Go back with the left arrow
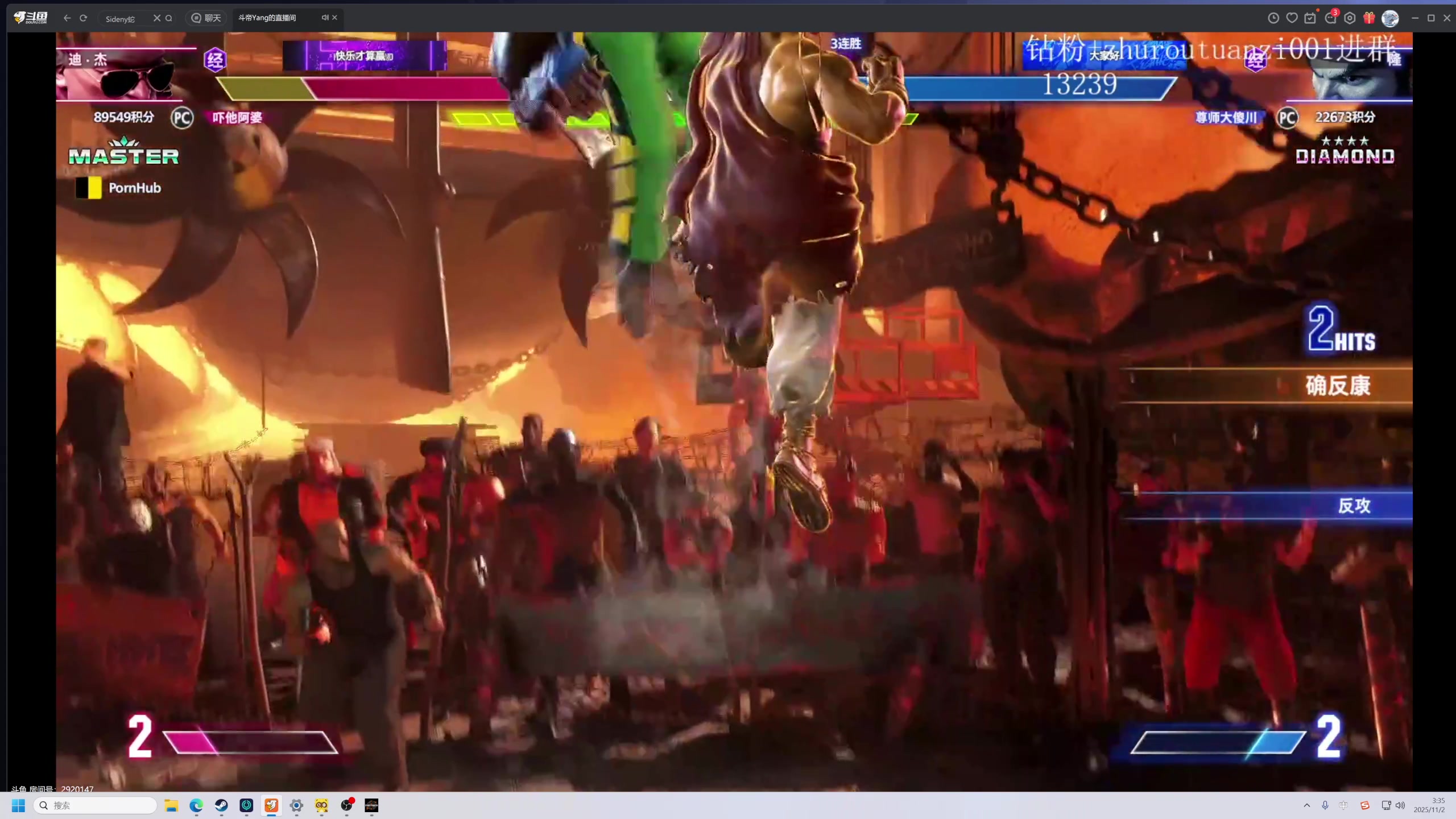This screenshot has height=819, width=1456. (x=67, y=18)
